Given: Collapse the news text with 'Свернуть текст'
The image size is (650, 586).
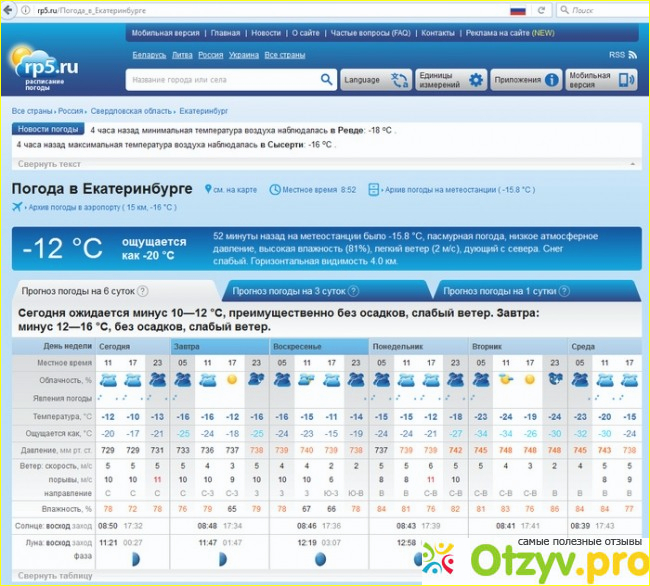Looking at the screenshot, I should coord(49,163).
